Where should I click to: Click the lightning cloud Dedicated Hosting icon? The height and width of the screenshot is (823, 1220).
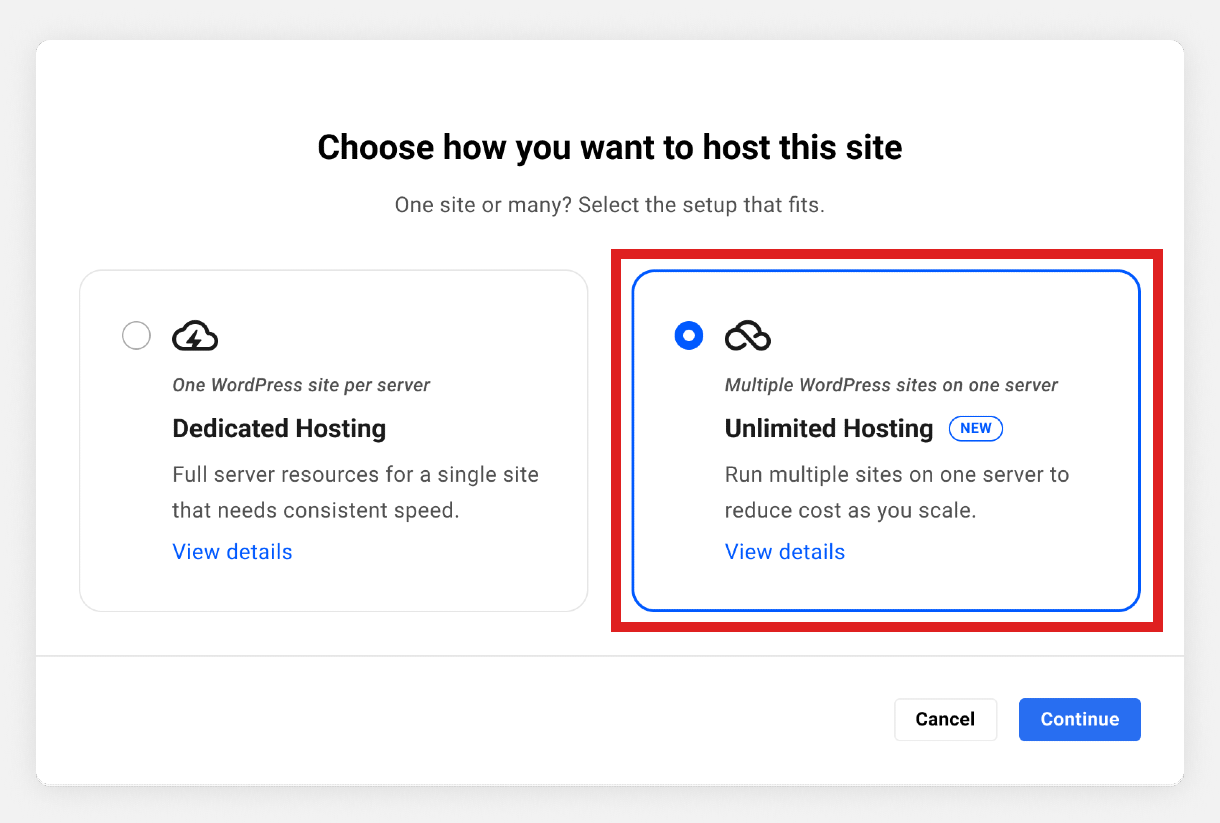(195, 336)
